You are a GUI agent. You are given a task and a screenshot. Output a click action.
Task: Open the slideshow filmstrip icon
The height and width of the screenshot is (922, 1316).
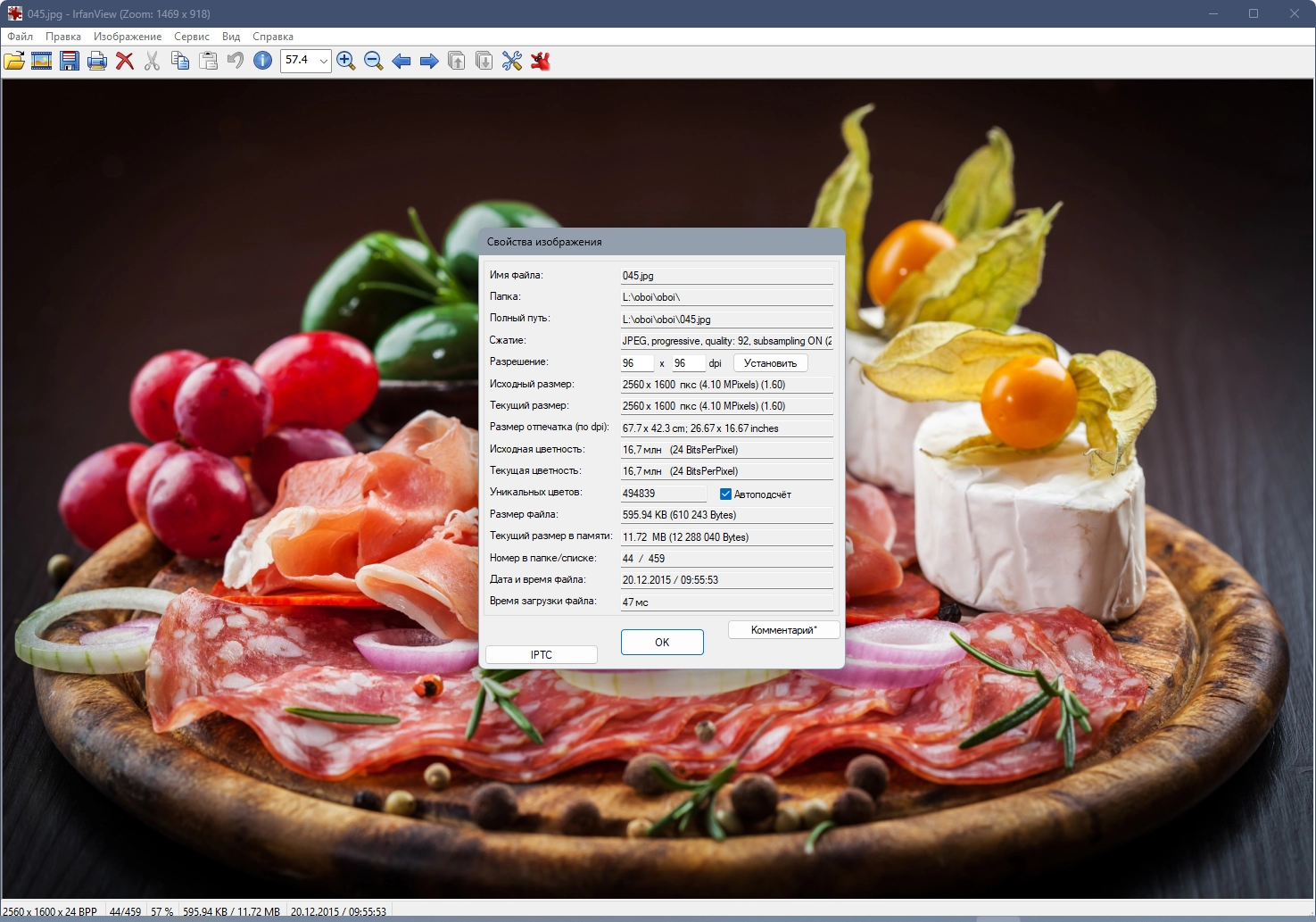coord(42,61)
